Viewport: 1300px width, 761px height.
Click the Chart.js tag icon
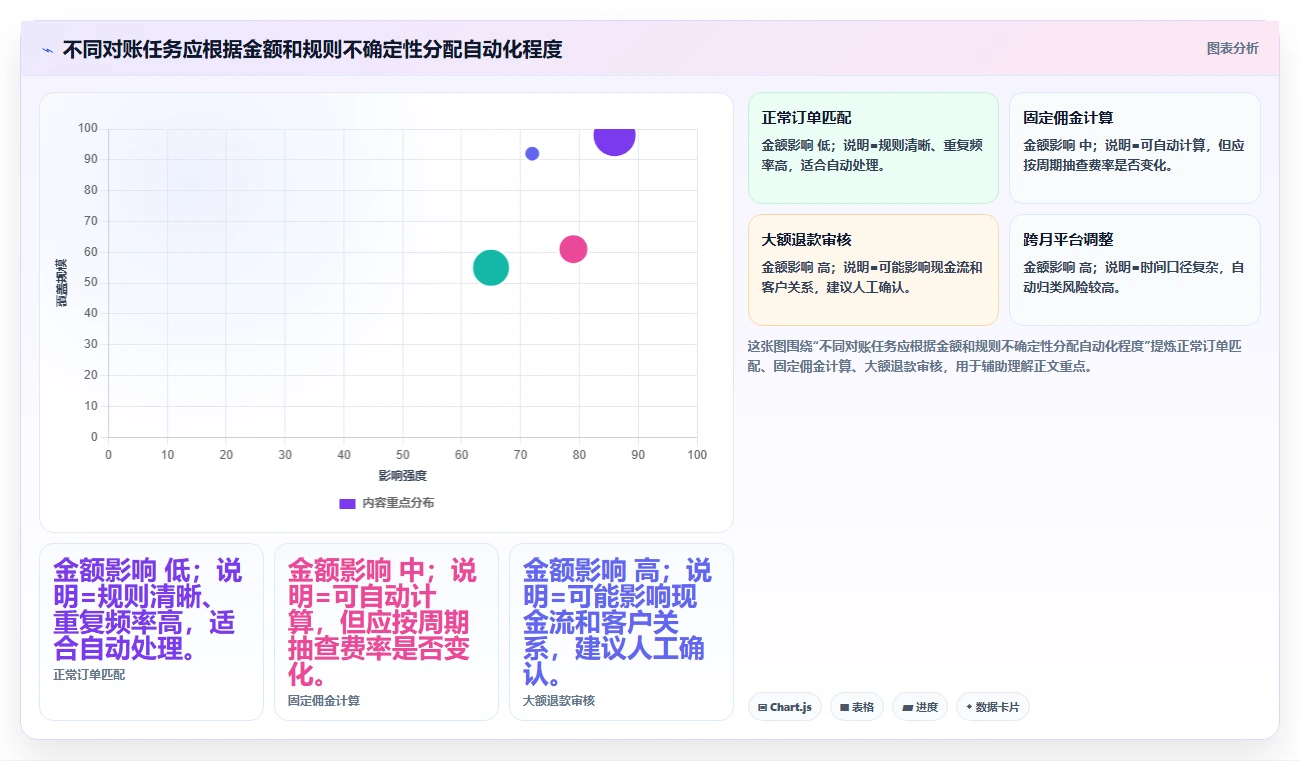pyautogui.click(x=763, y=707)
